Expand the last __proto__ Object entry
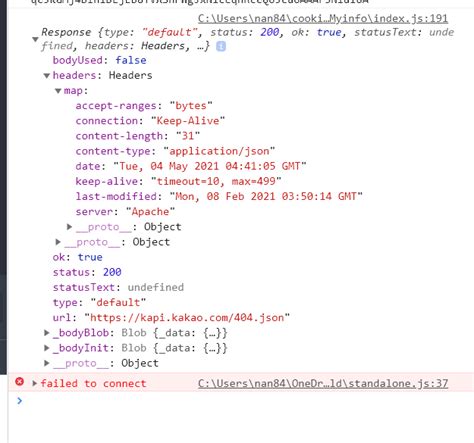The width and height of the screenshot is (474, 443). pyautogui.click(x=47, y=363)
